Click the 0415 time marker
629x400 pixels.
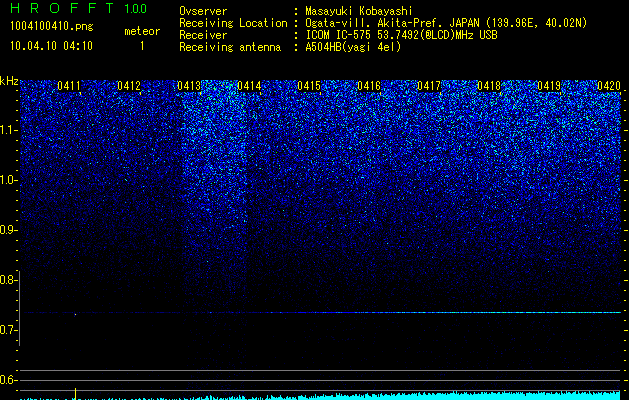[309, 86]
